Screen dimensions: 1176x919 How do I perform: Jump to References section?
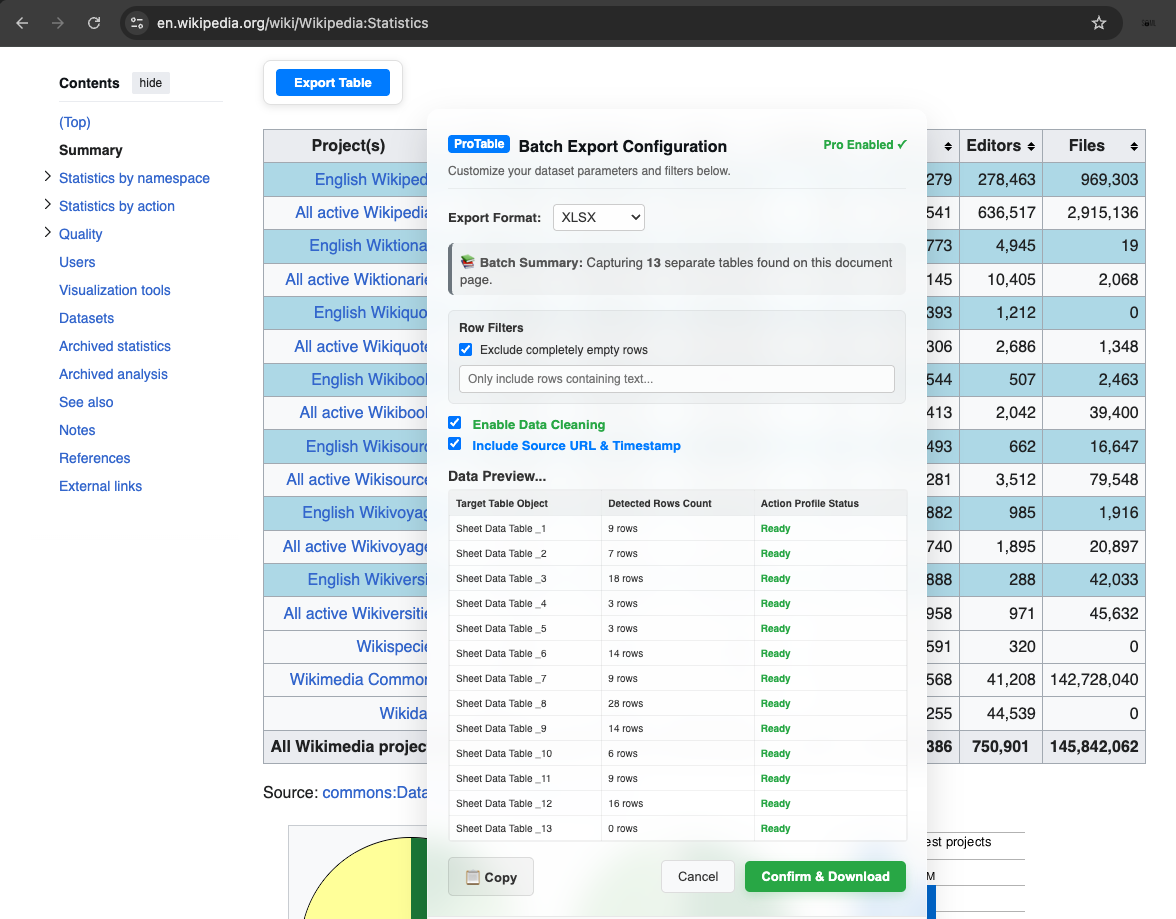coord(94,458)
